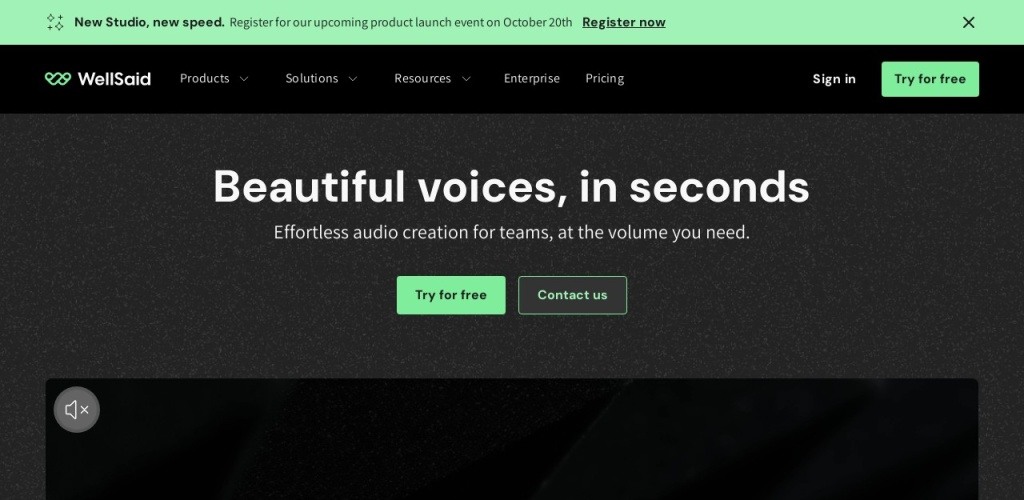Open the Solutions menu label
1024x500 pixels.
(x=311, y=79)
